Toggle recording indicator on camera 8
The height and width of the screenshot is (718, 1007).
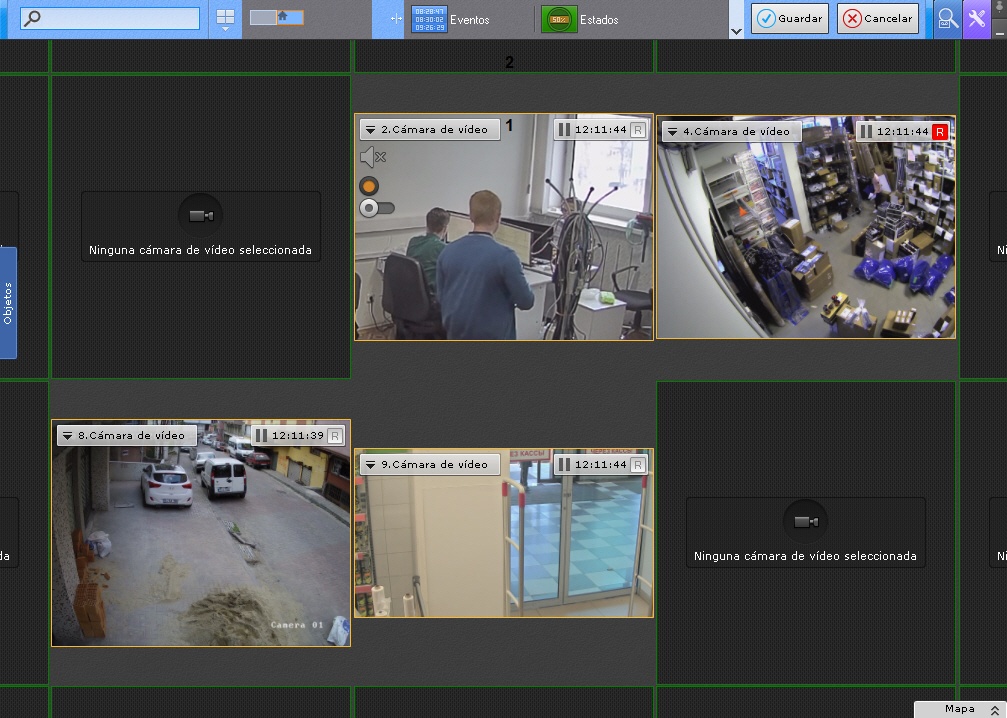335,436
